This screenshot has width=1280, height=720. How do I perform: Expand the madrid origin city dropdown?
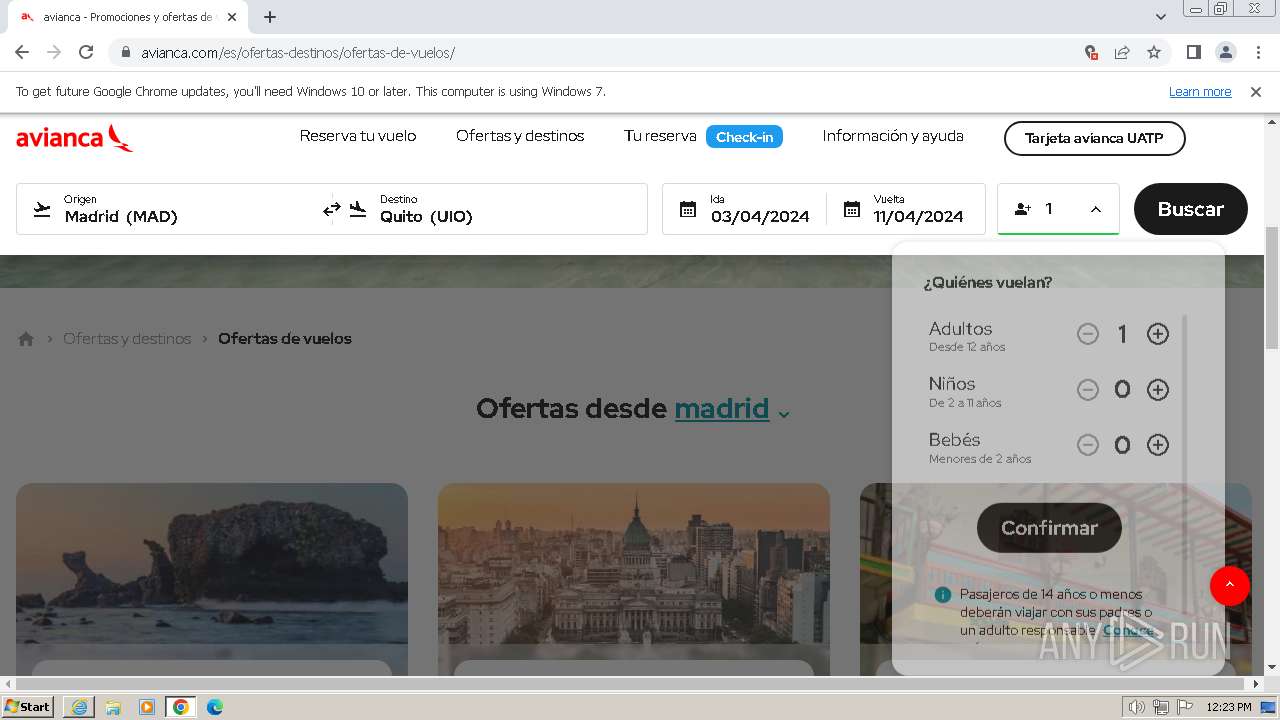click(784, 413)
